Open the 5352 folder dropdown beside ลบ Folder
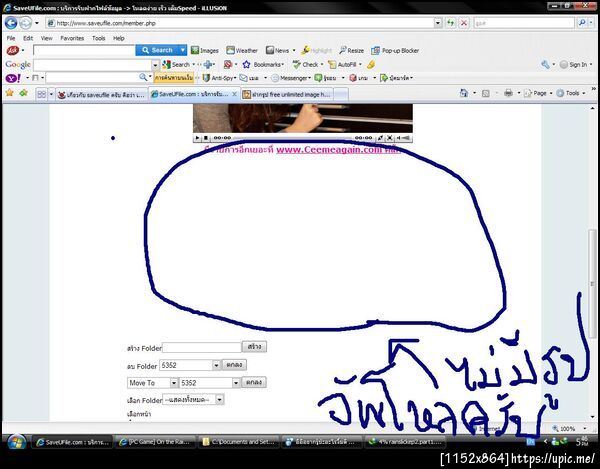 [216, 365]
